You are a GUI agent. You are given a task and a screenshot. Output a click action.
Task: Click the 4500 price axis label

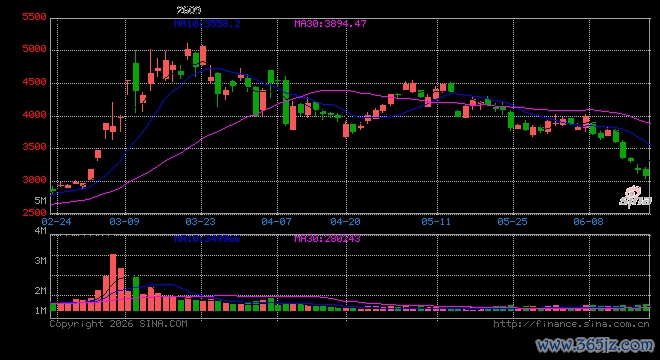click(x=35, y=82)
